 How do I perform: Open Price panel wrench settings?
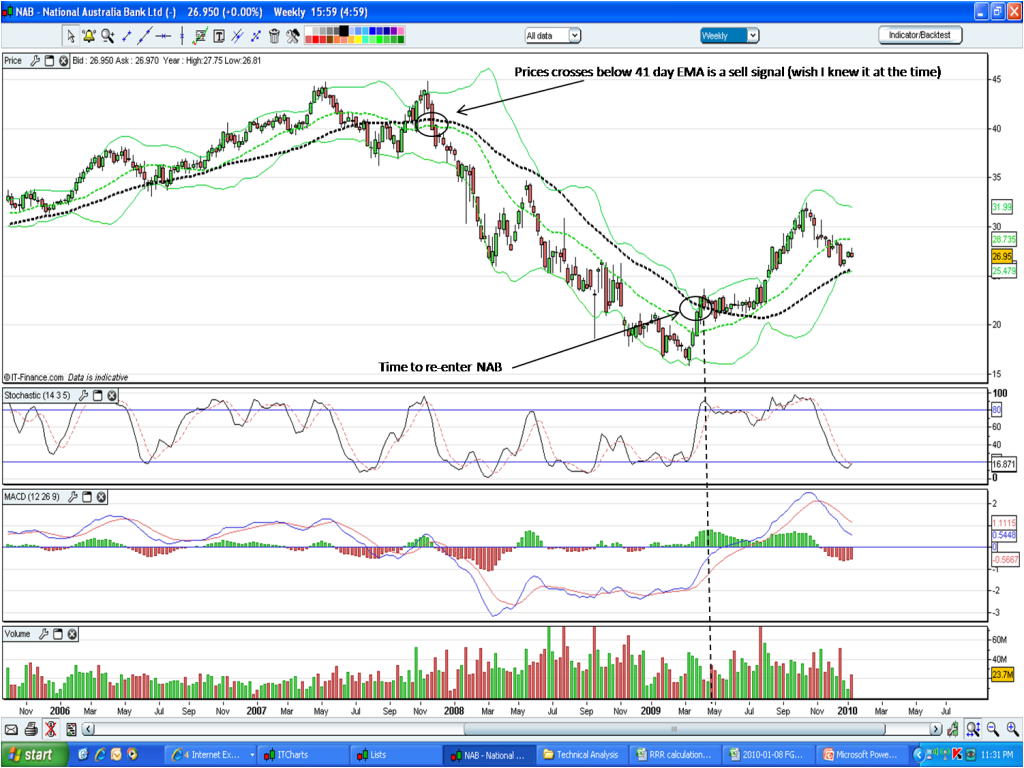(x=35, y=61)
